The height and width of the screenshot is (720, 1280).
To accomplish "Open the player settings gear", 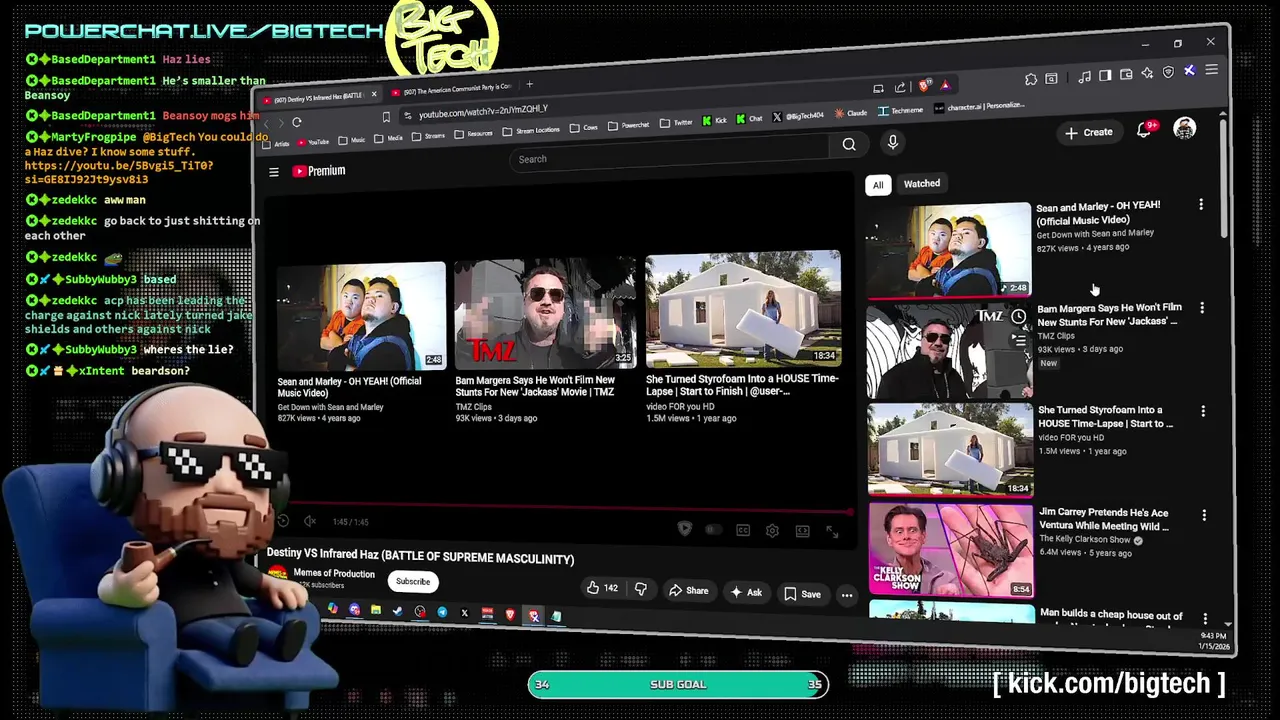I will click(x=772, y=531).
